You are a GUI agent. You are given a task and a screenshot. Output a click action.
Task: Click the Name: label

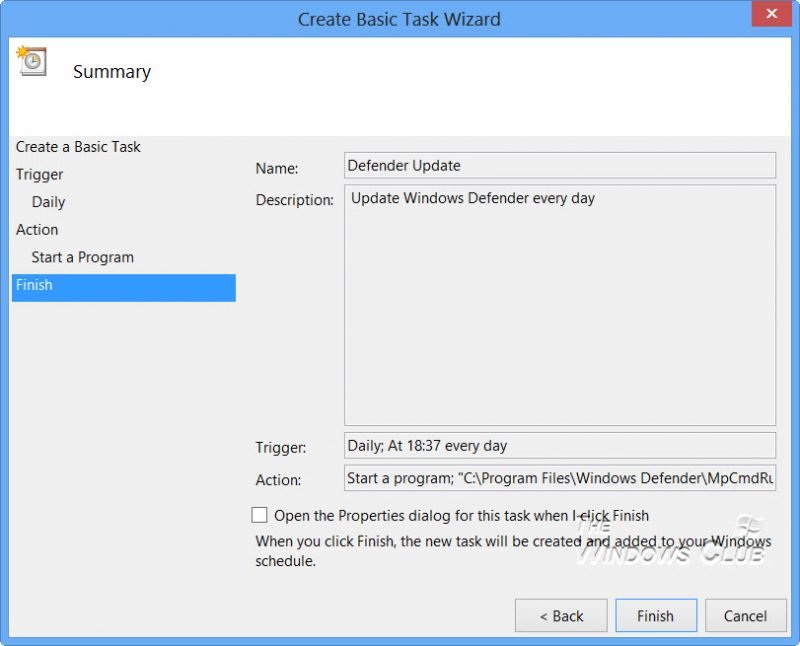[x=277, y=168]
